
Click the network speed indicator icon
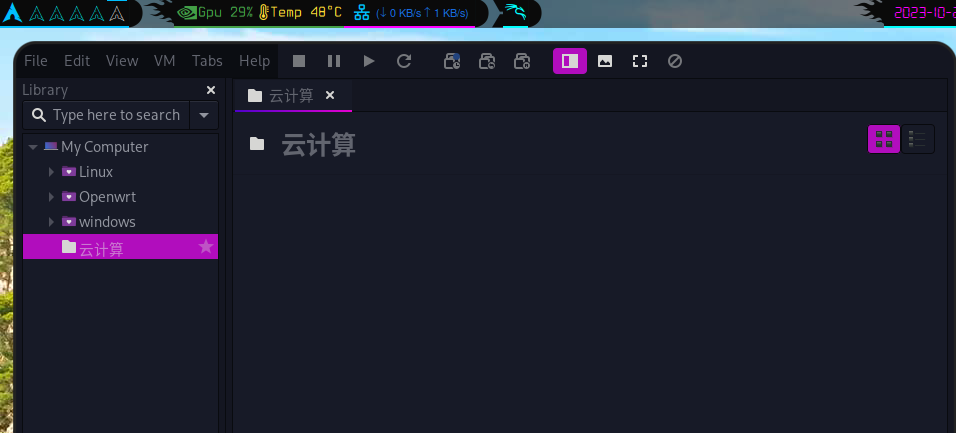pos(362,13)
